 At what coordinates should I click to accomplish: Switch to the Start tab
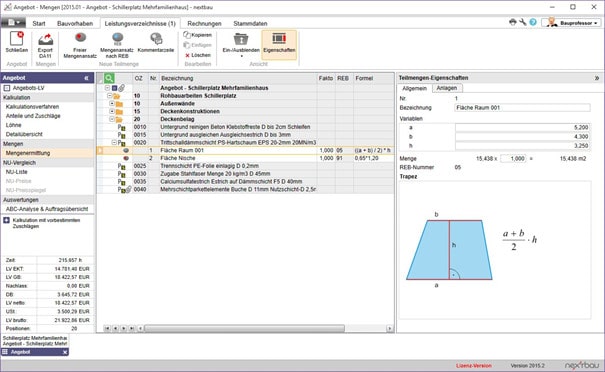point(39,24)
